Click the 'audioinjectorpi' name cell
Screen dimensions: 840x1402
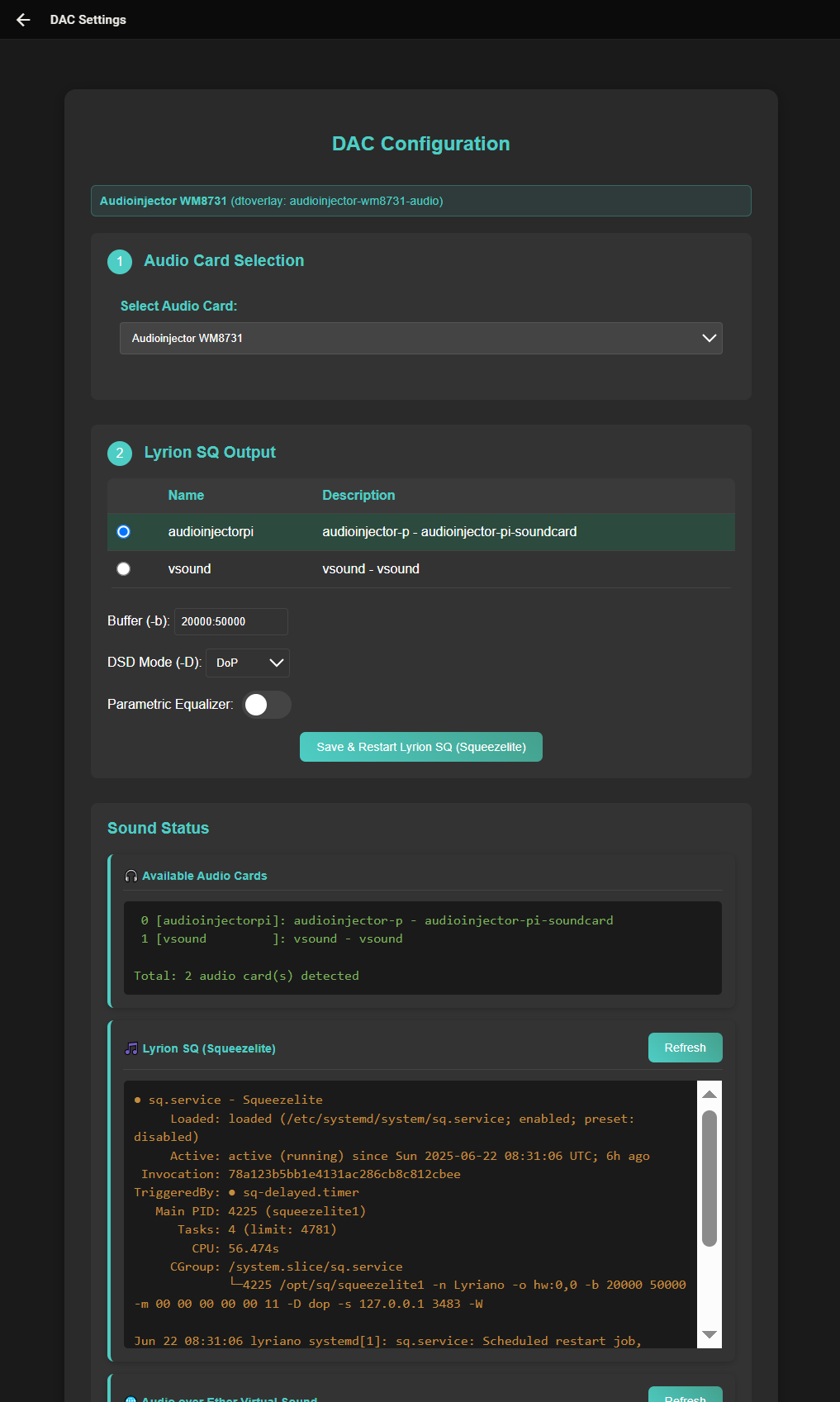click(211, 532)
